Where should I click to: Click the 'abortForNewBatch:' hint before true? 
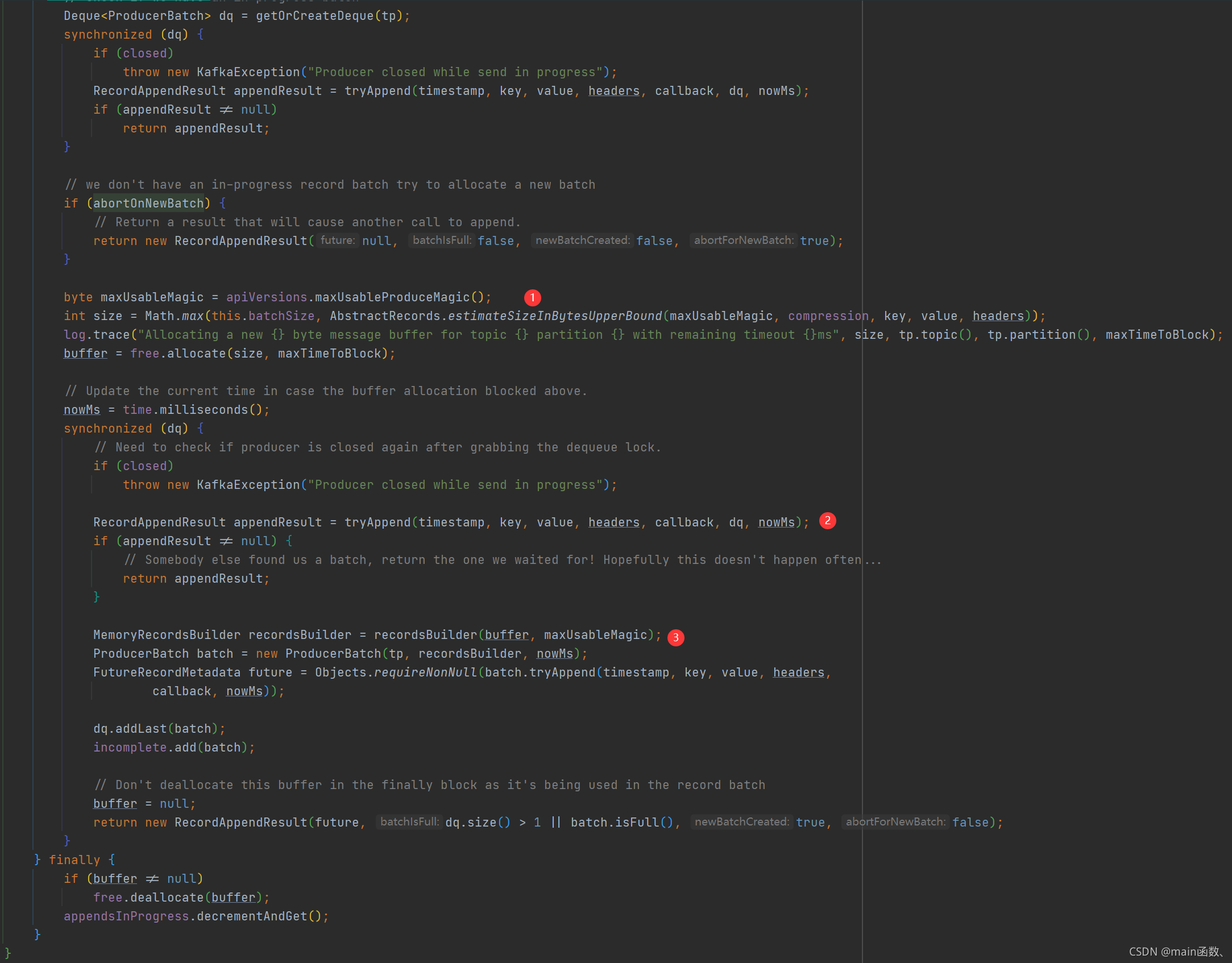tap(744, 240)
